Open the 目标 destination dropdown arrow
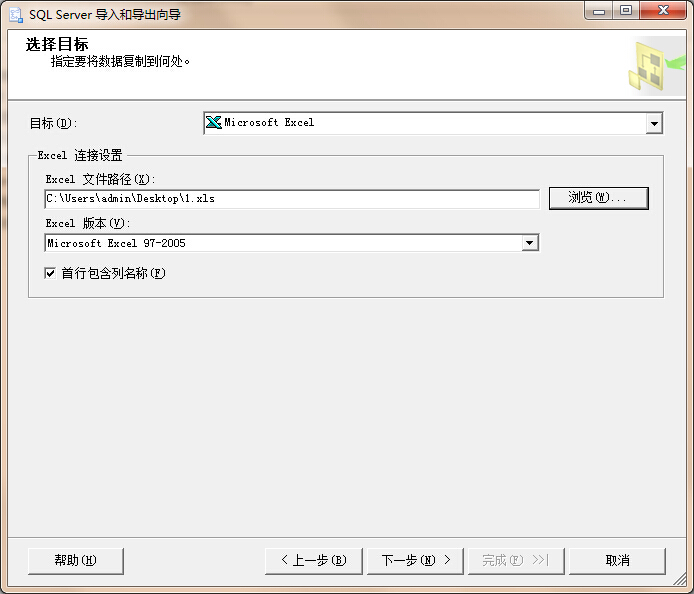 click(x=654, y=123)
